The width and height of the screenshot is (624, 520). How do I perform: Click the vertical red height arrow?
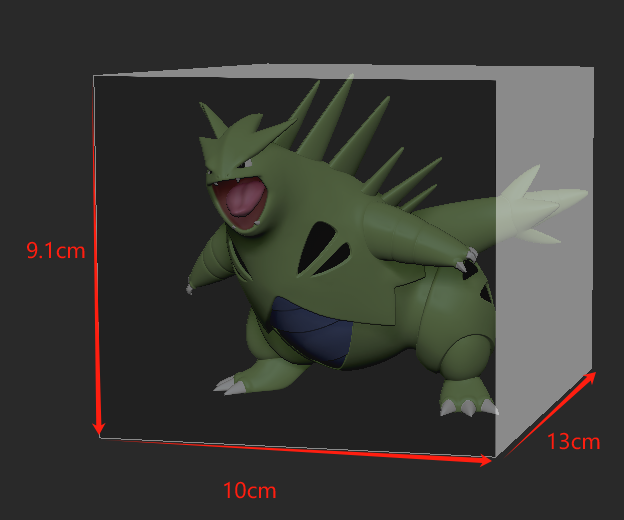click(96, 260)
